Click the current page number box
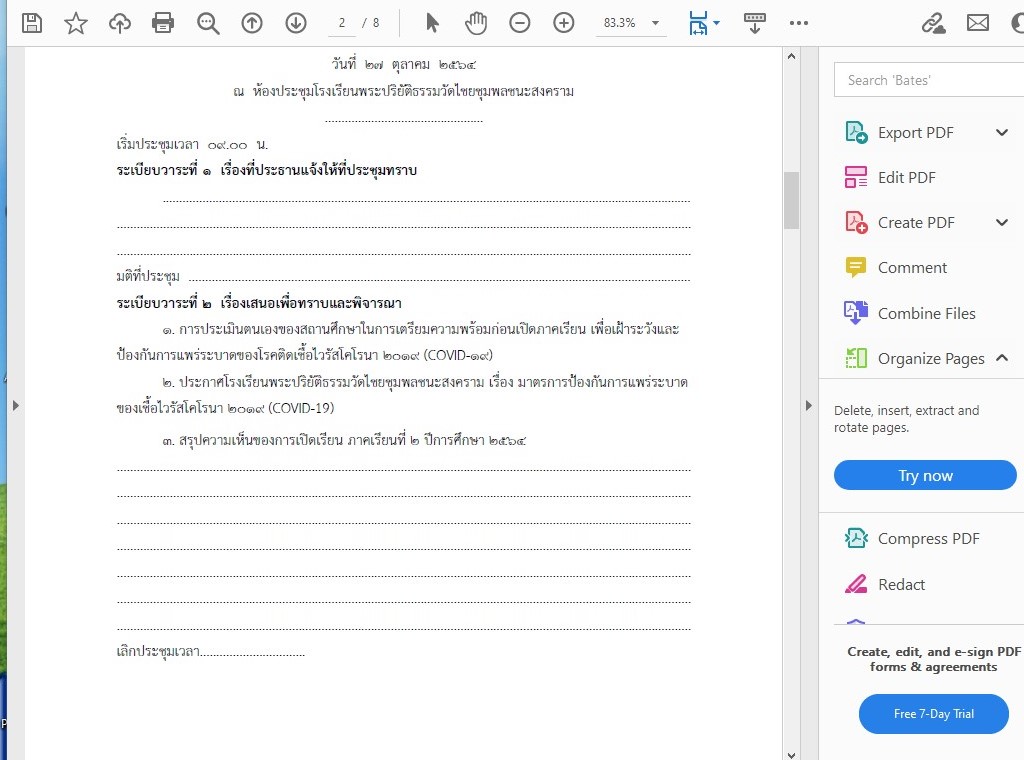 [x=342, y=23]
